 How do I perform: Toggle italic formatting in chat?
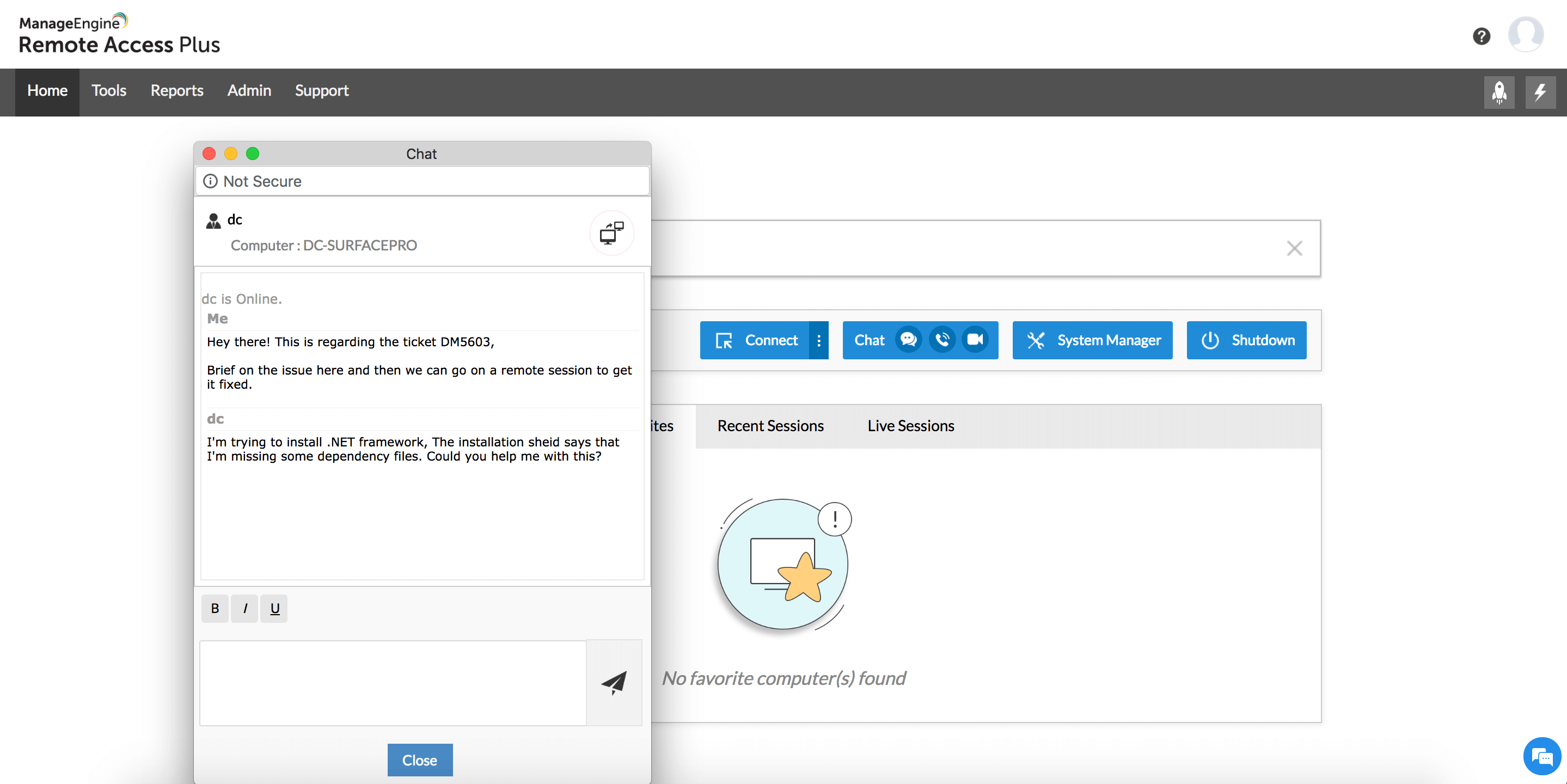(244, 608)
